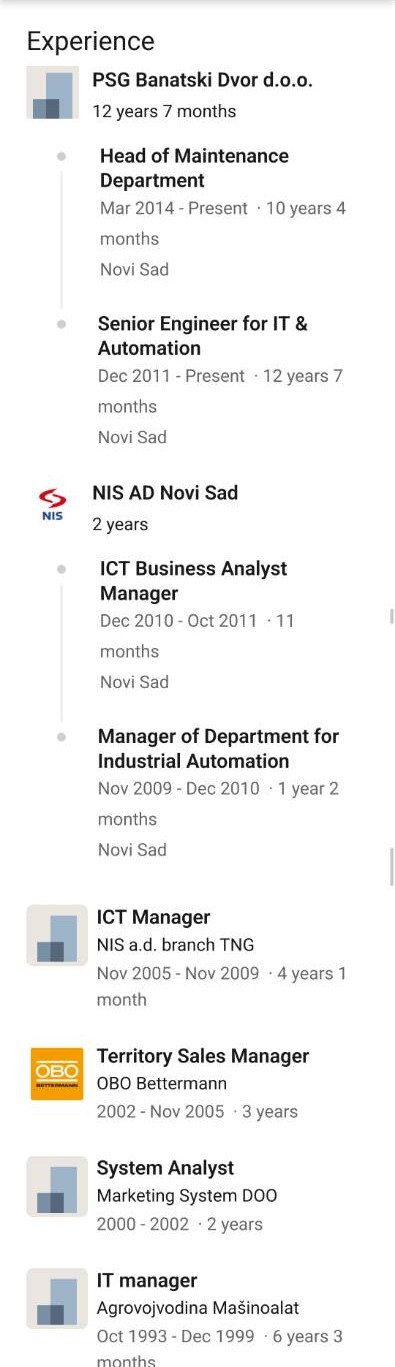Open NIS AD Novi Sad company page
Image resolution: width=395 pixels, height=1367 pixels.
click(x=165, y=492)
